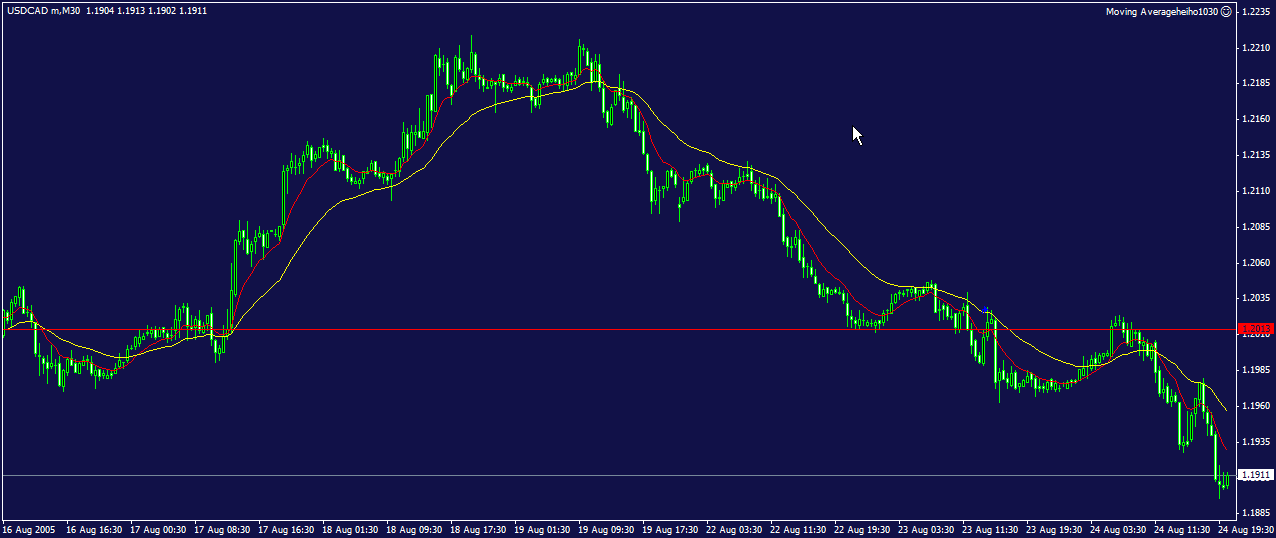
Task: Click the 23 Aug 19:30 time label
Action: [x=1054, y=528]
